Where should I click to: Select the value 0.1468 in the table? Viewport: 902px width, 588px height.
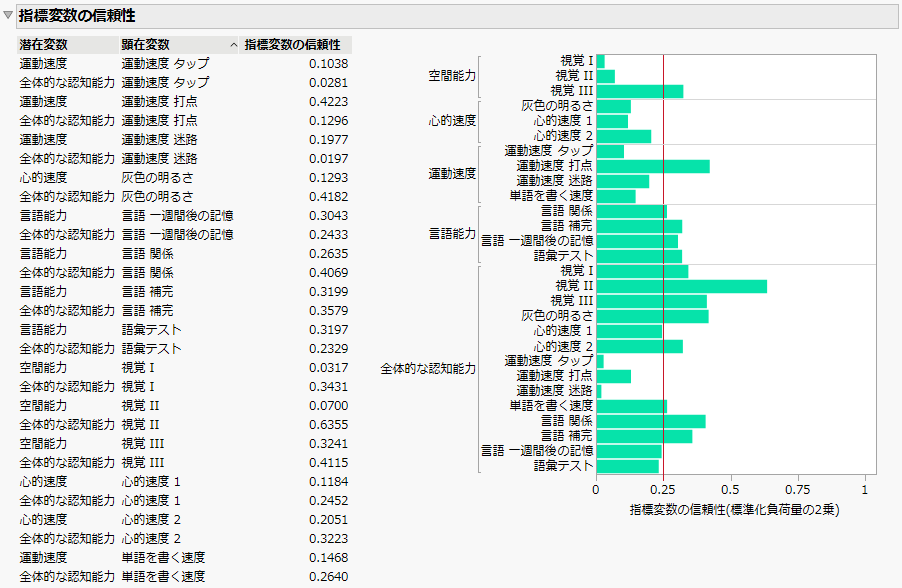[x=328, y=558]
